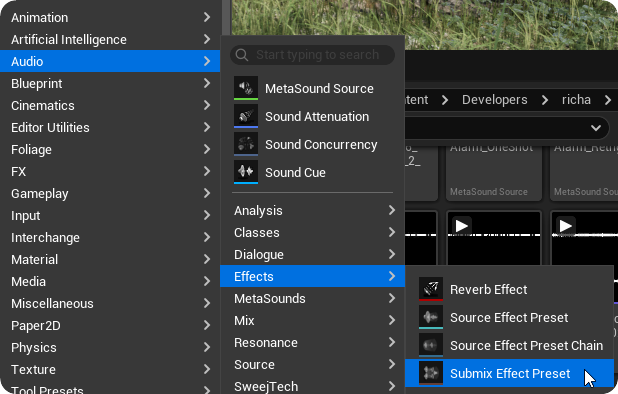The width and height of the screenshot is (618, 394).
Task: Expand the Animation submenu
Action: coord(110,17)
